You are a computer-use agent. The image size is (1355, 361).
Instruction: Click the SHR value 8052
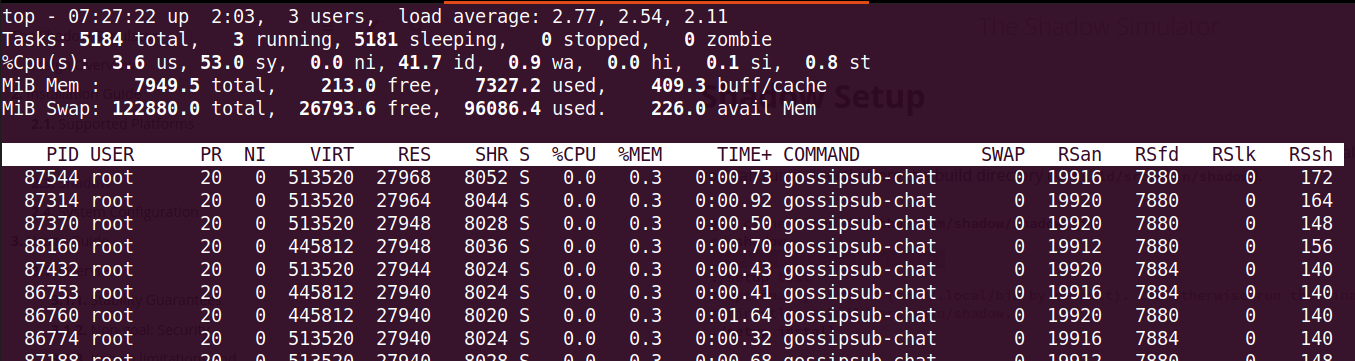tap(487, 177)
